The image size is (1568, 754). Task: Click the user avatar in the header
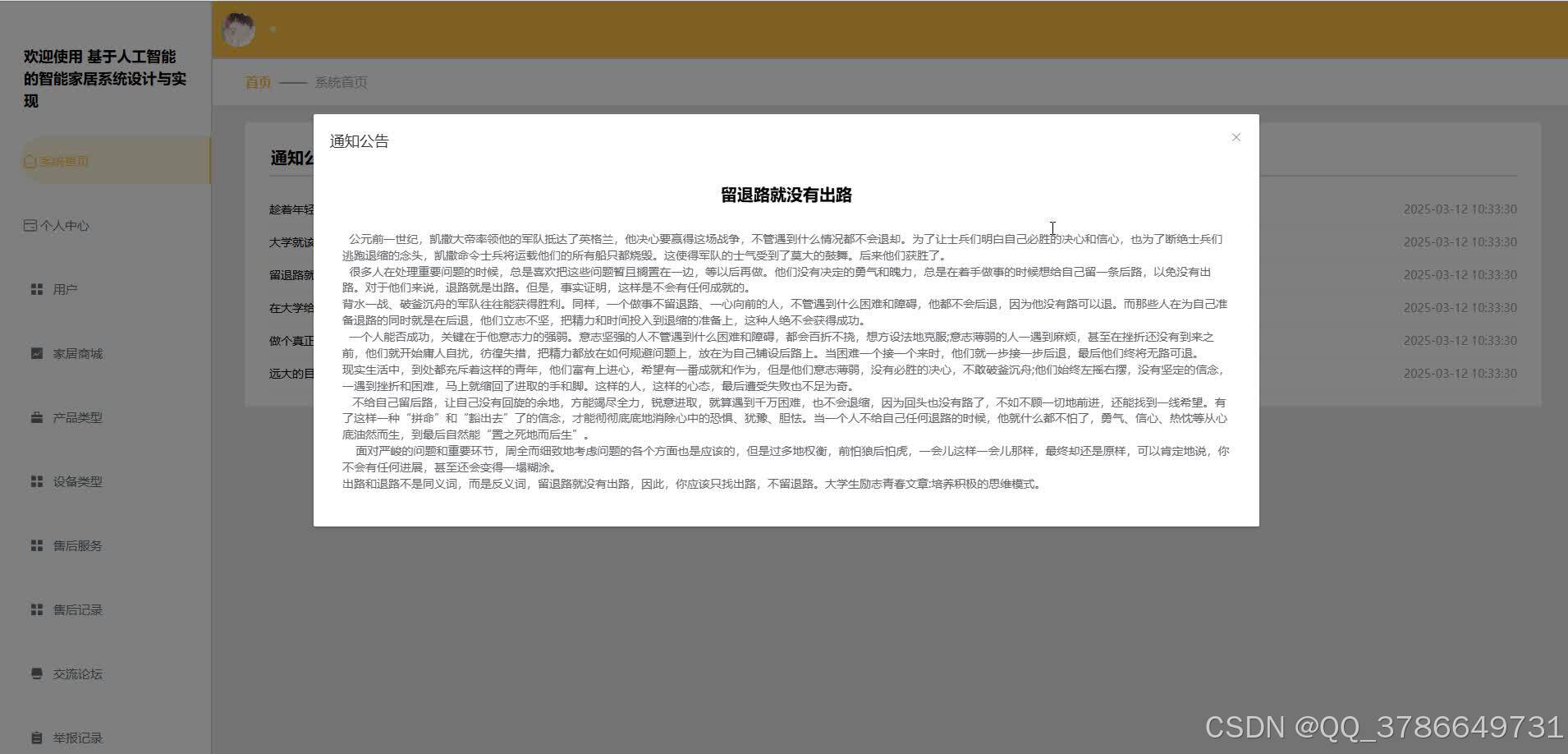tap(237, 27)
